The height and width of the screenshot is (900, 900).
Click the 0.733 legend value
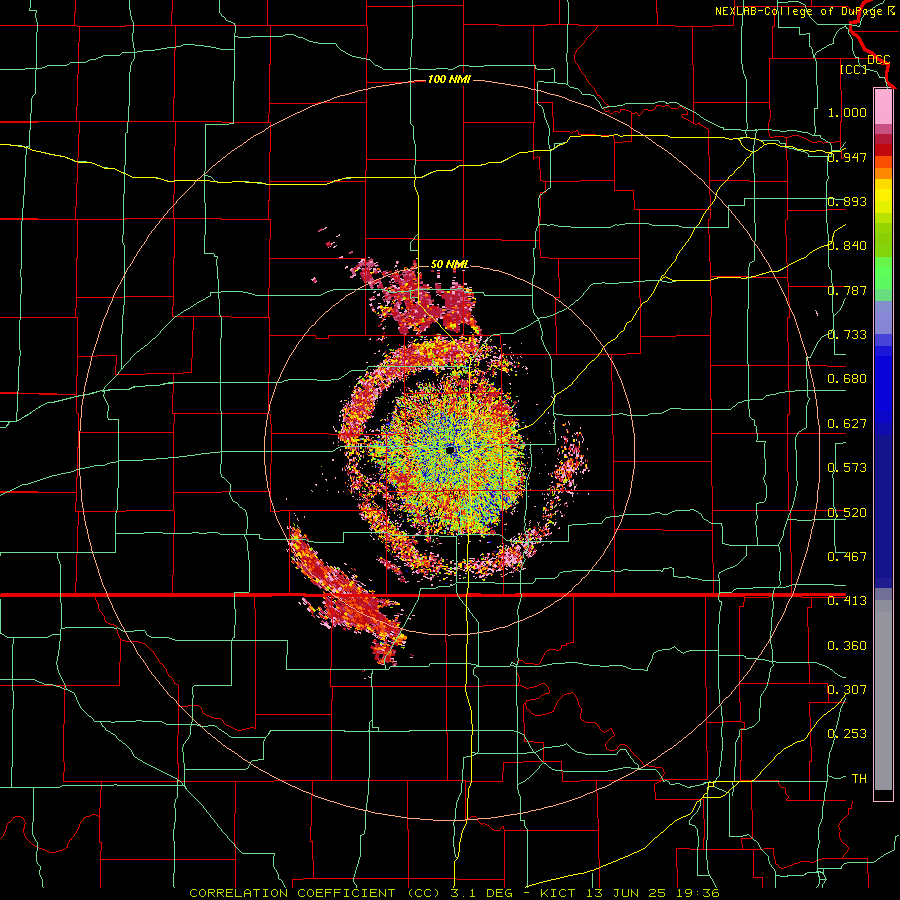[847, 335]
